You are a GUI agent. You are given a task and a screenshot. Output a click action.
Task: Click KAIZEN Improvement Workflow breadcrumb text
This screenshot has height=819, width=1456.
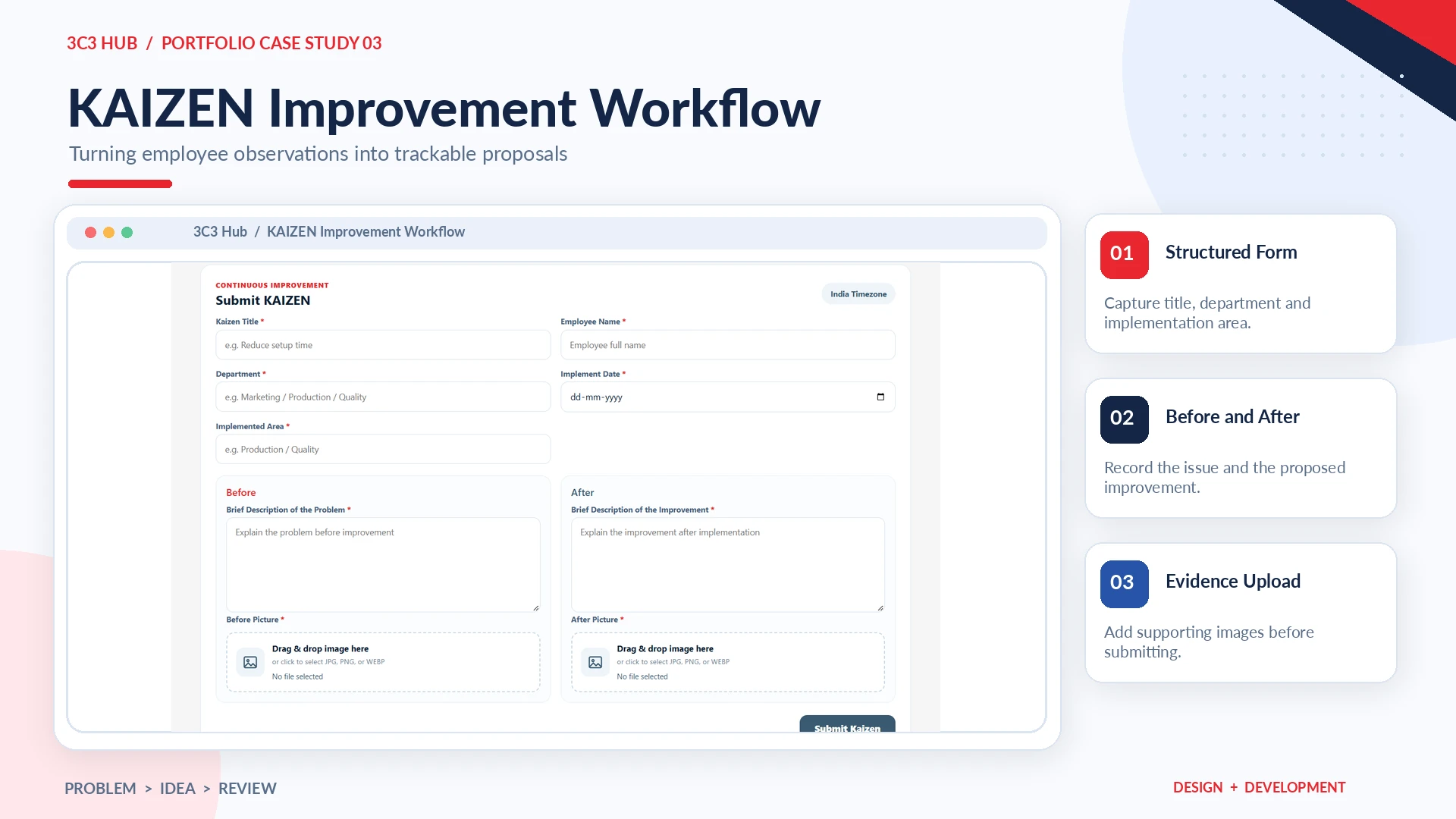[366, 232]
